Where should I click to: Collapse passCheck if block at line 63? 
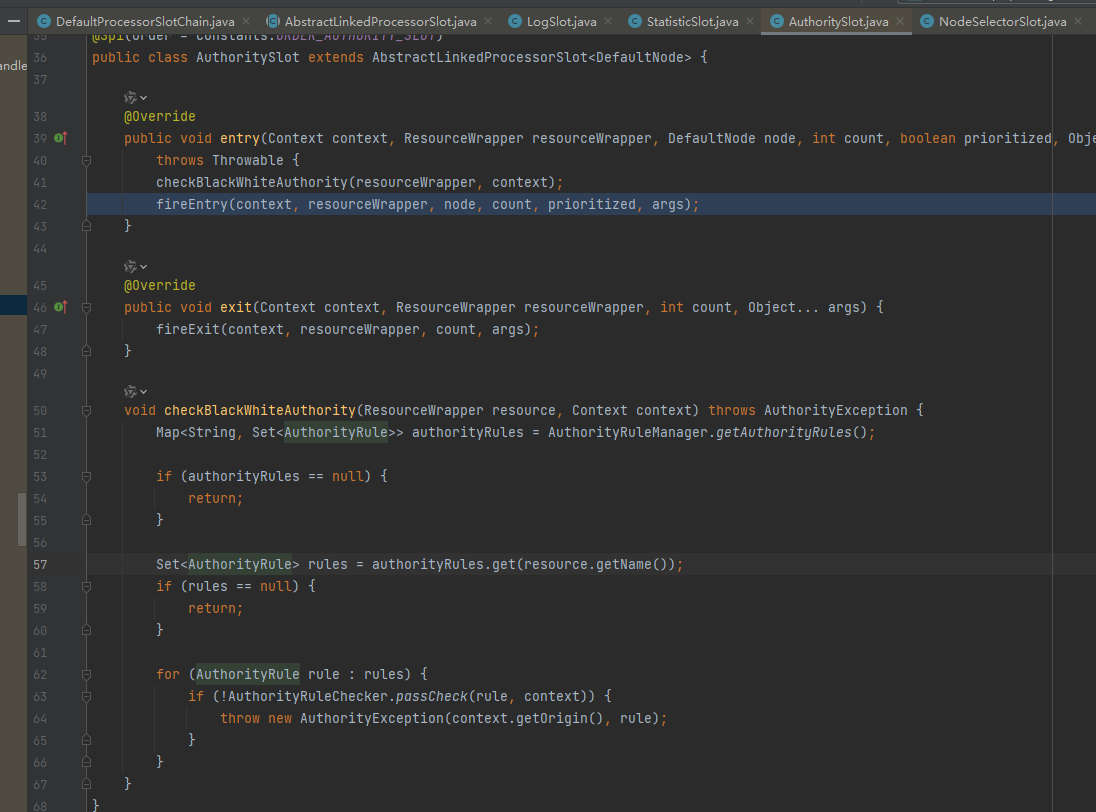click(87, 697)
